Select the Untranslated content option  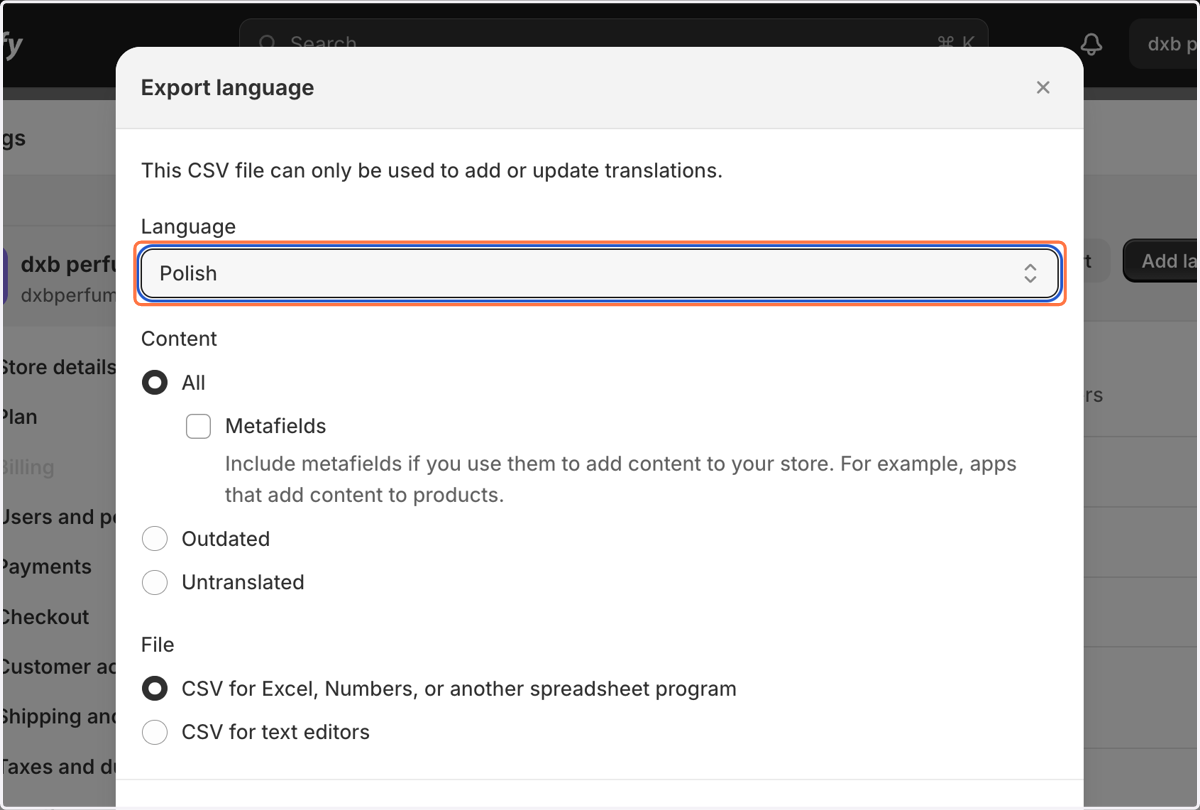(x=155, y=582)
